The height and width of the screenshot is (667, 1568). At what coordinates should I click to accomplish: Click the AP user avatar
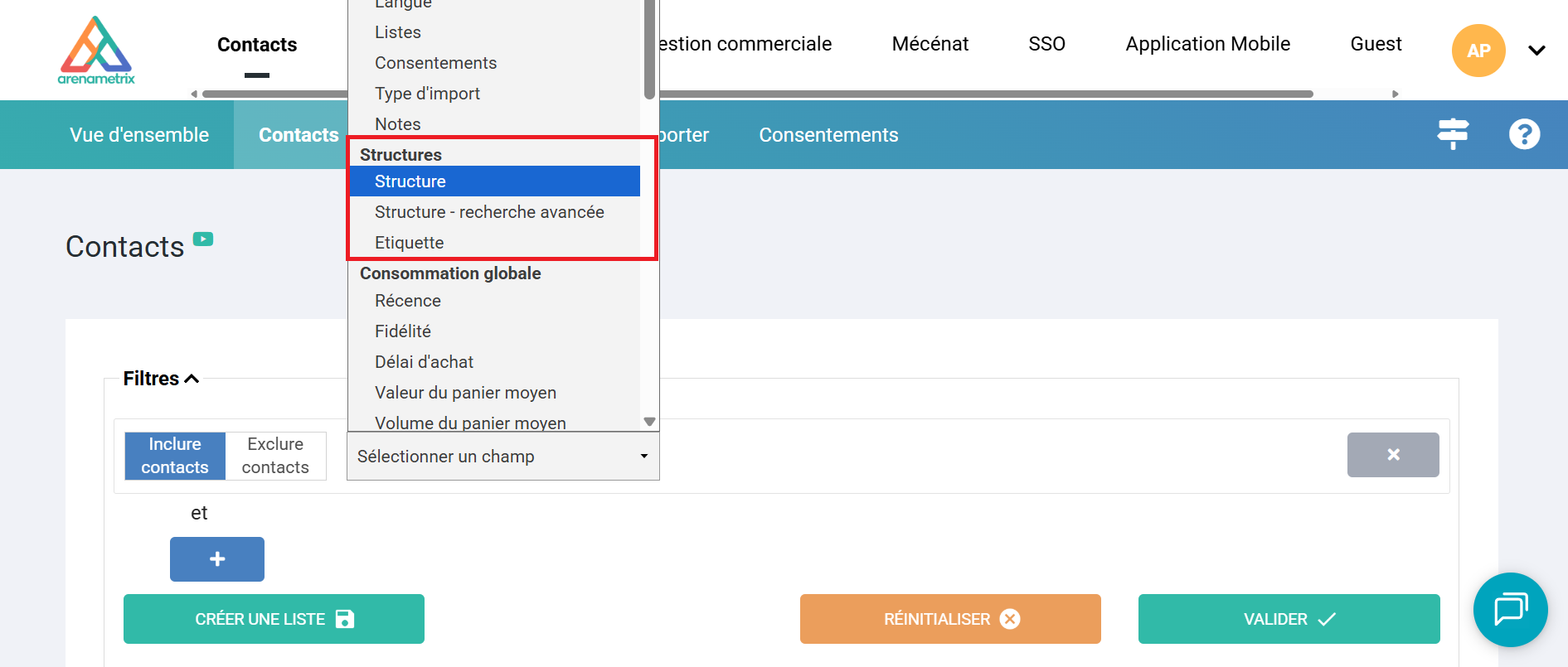pos(1478,51)
